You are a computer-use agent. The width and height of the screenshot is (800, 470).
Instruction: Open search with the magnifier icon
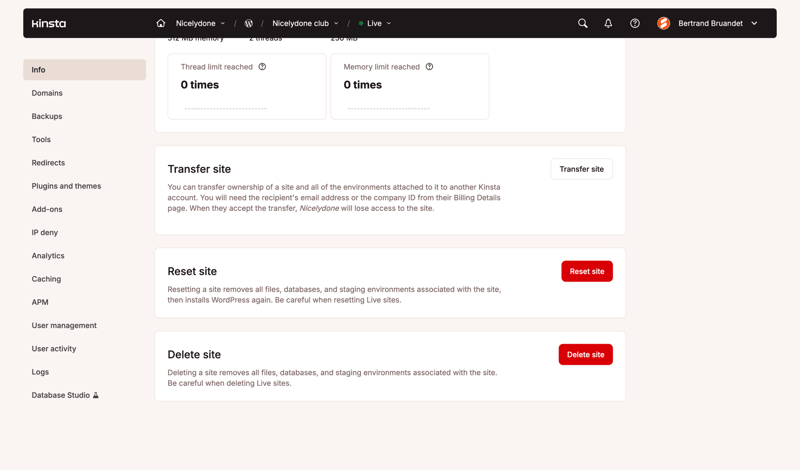583,23
